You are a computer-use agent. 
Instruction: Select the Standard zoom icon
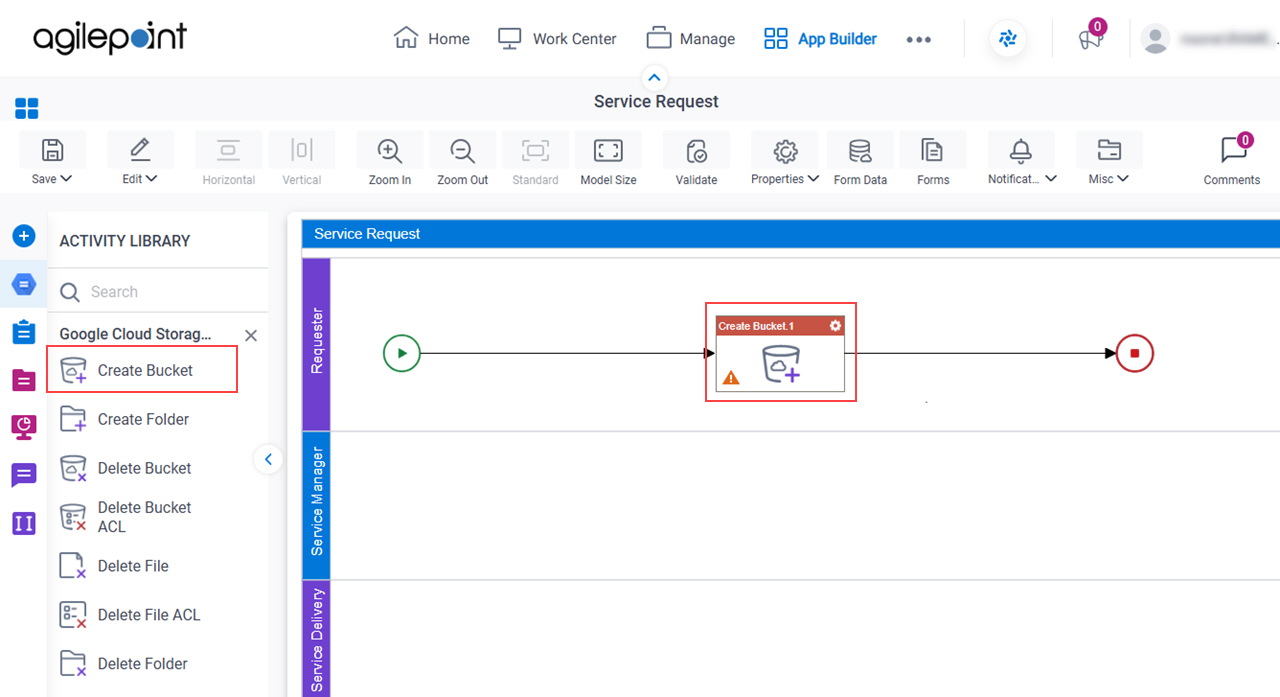tap(535, 150)
